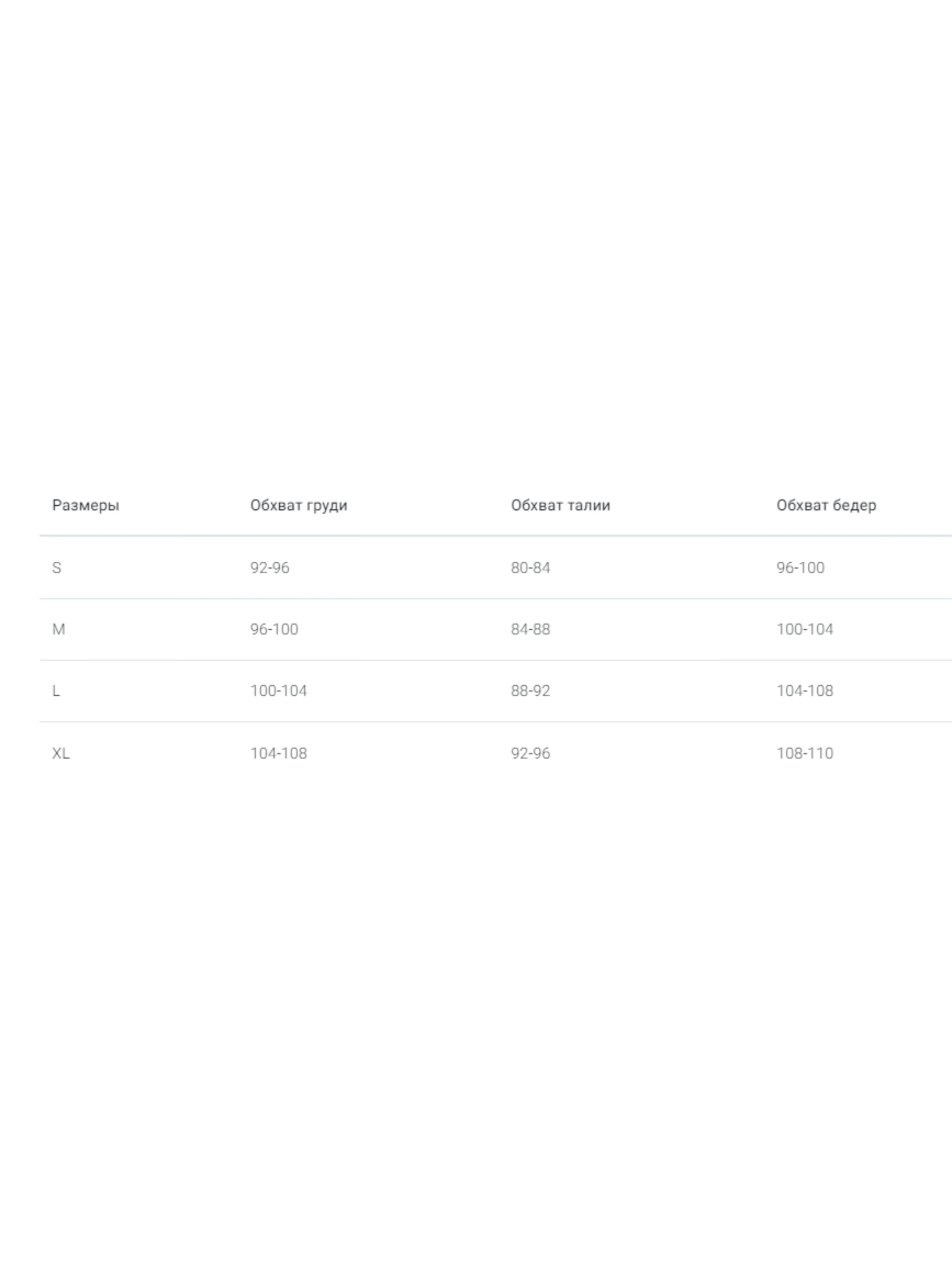Click chest value 96-100 in M row
Screen dimensions: 952x1270
click(274, 629)
